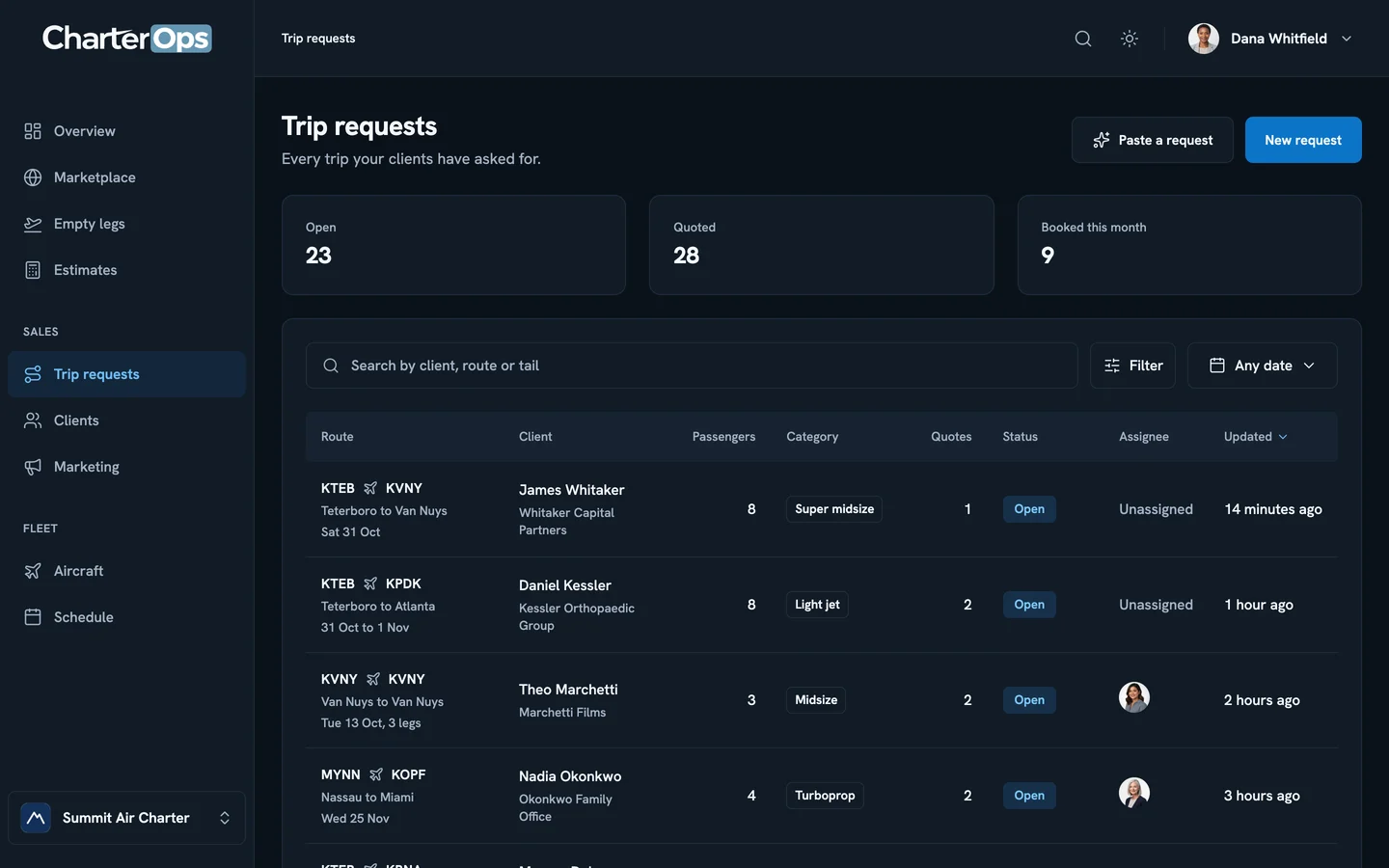This screenshot has width=1389, height=868.
Task: Open the Marketing megaphone icon
Action: [x=33, y=467]
